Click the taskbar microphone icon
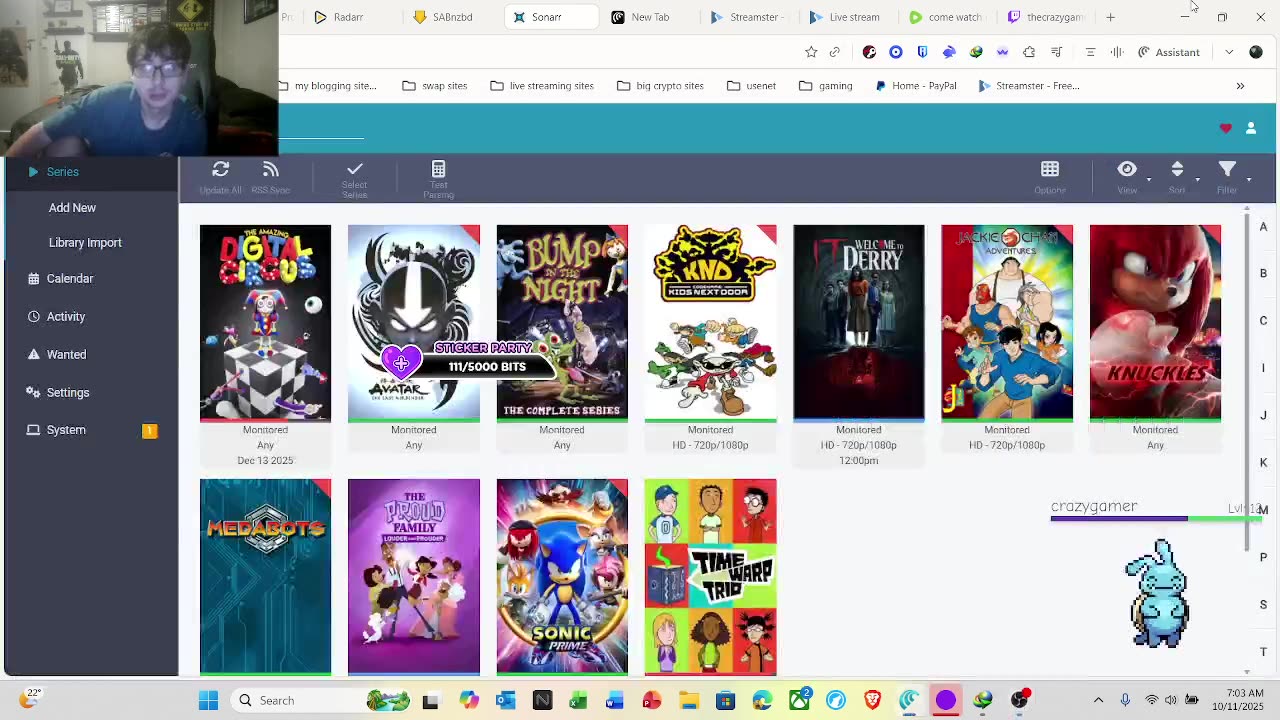The height and width of the screenshot is (720, 1280). click(1125, 700)
